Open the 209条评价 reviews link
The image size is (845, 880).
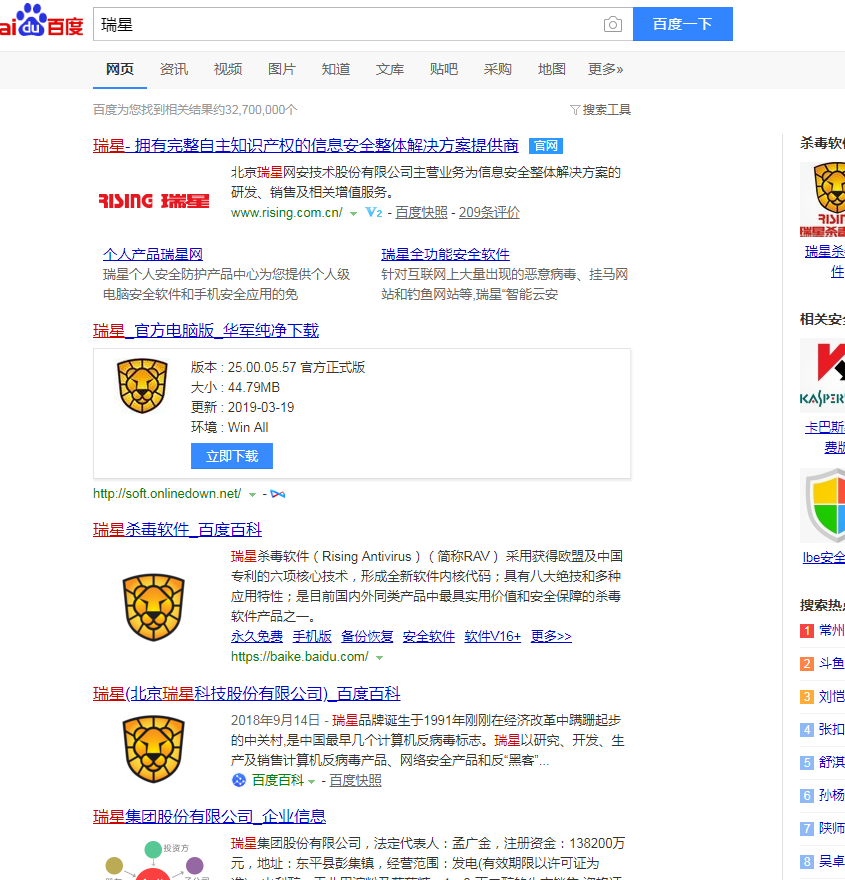489,213
